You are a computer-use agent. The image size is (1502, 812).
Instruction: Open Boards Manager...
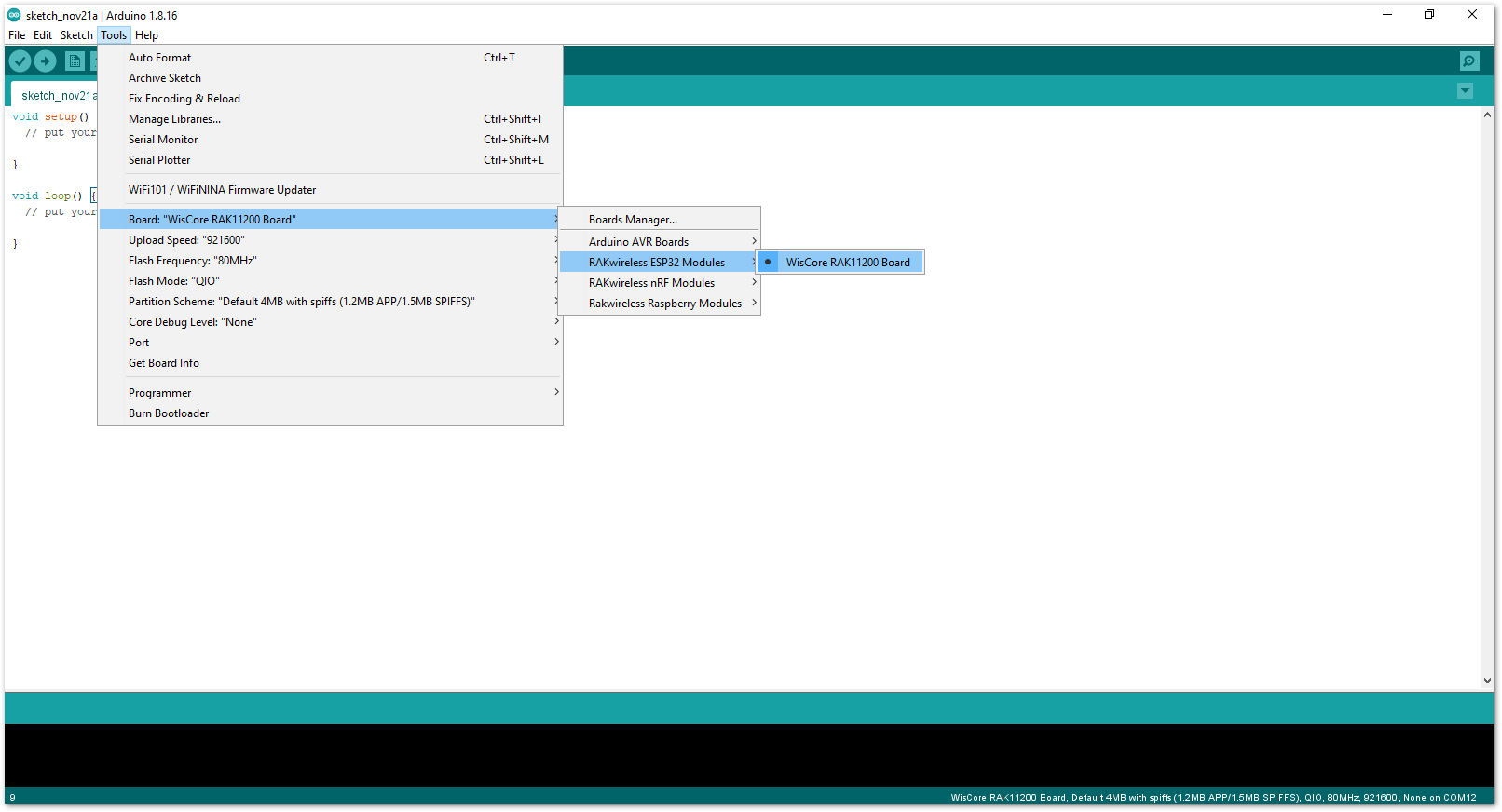pos(660,220)
